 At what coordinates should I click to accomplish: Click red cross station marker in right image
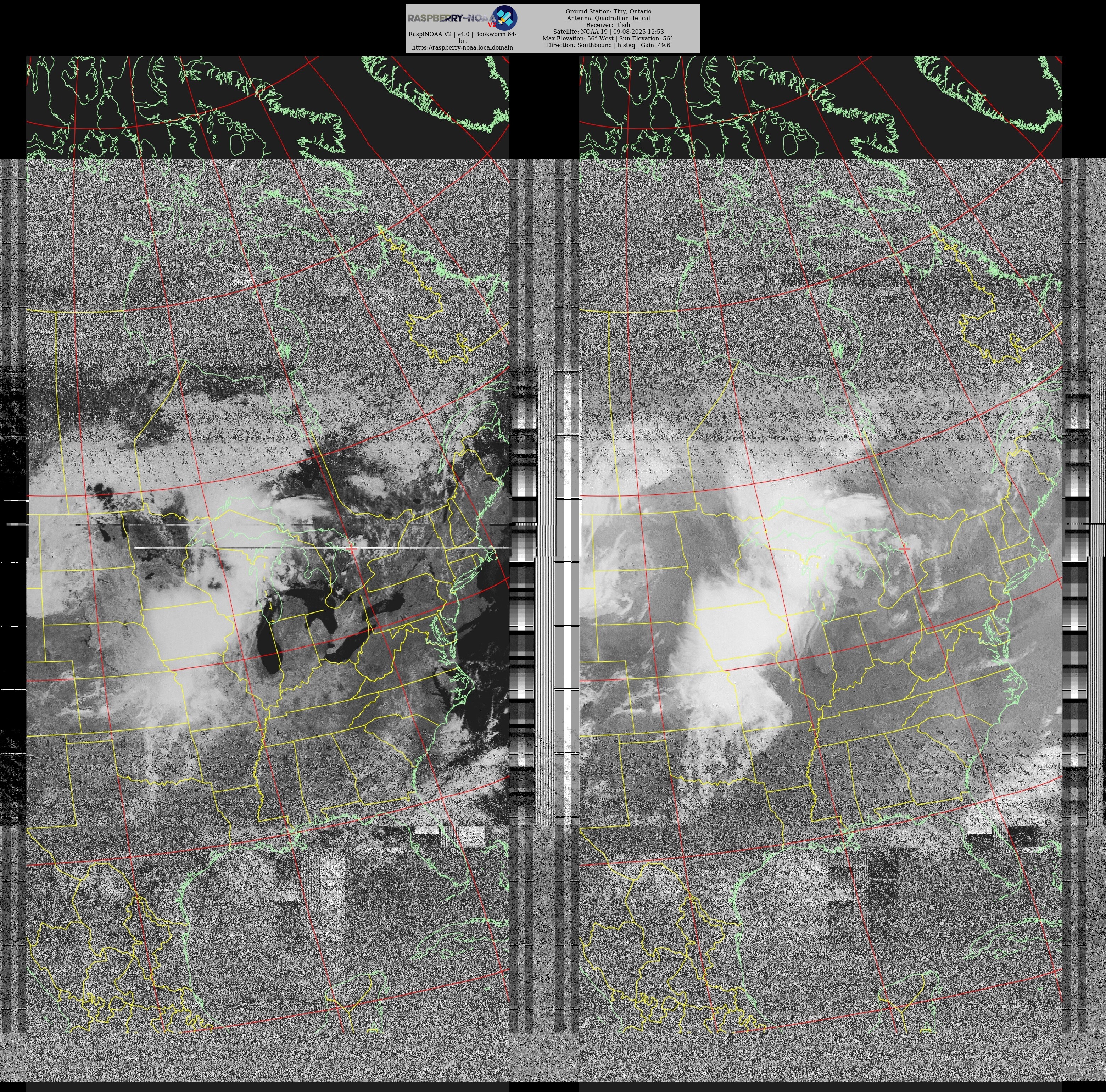tap(905, 549)
